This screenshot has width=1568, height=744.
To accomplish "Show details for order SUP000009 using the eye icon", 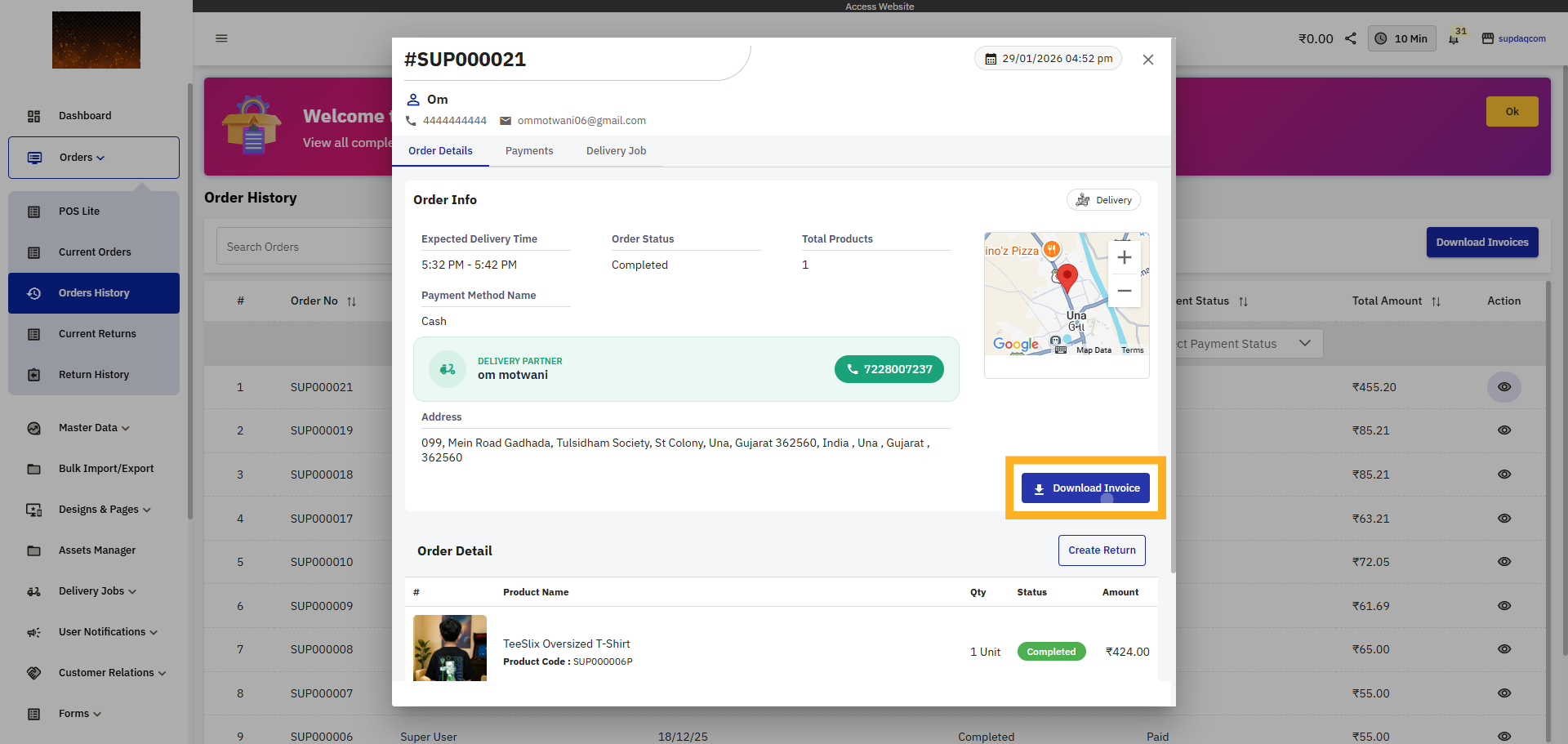I will 1504,606.
